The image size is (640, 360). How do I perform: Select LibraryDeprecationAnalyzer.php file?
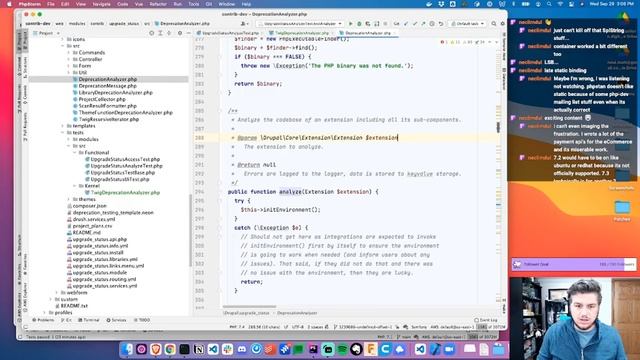tap(116, 93)
